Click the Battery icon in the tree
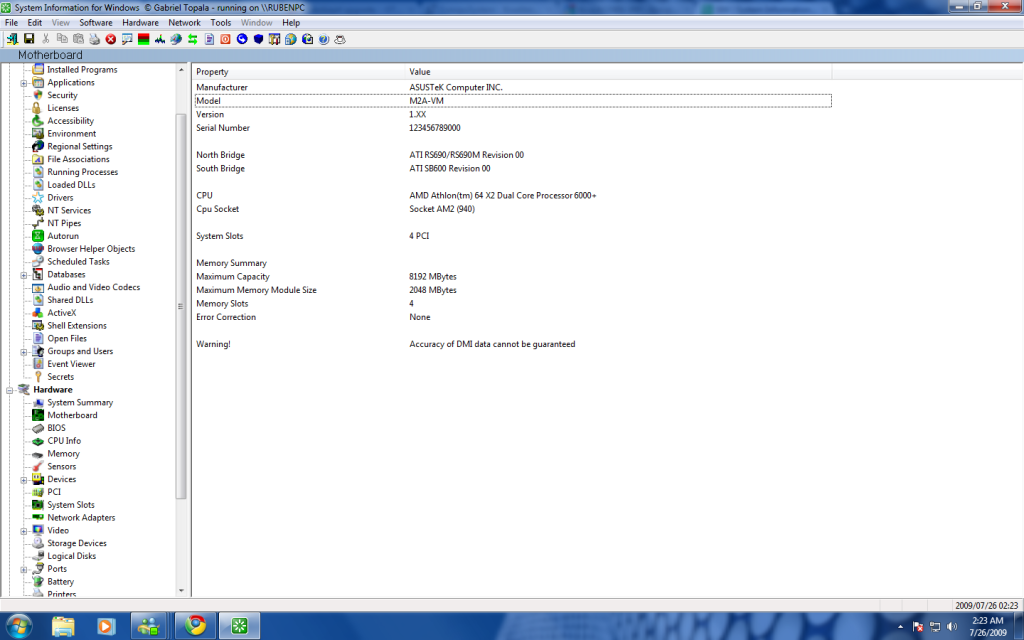 [38, 581]
